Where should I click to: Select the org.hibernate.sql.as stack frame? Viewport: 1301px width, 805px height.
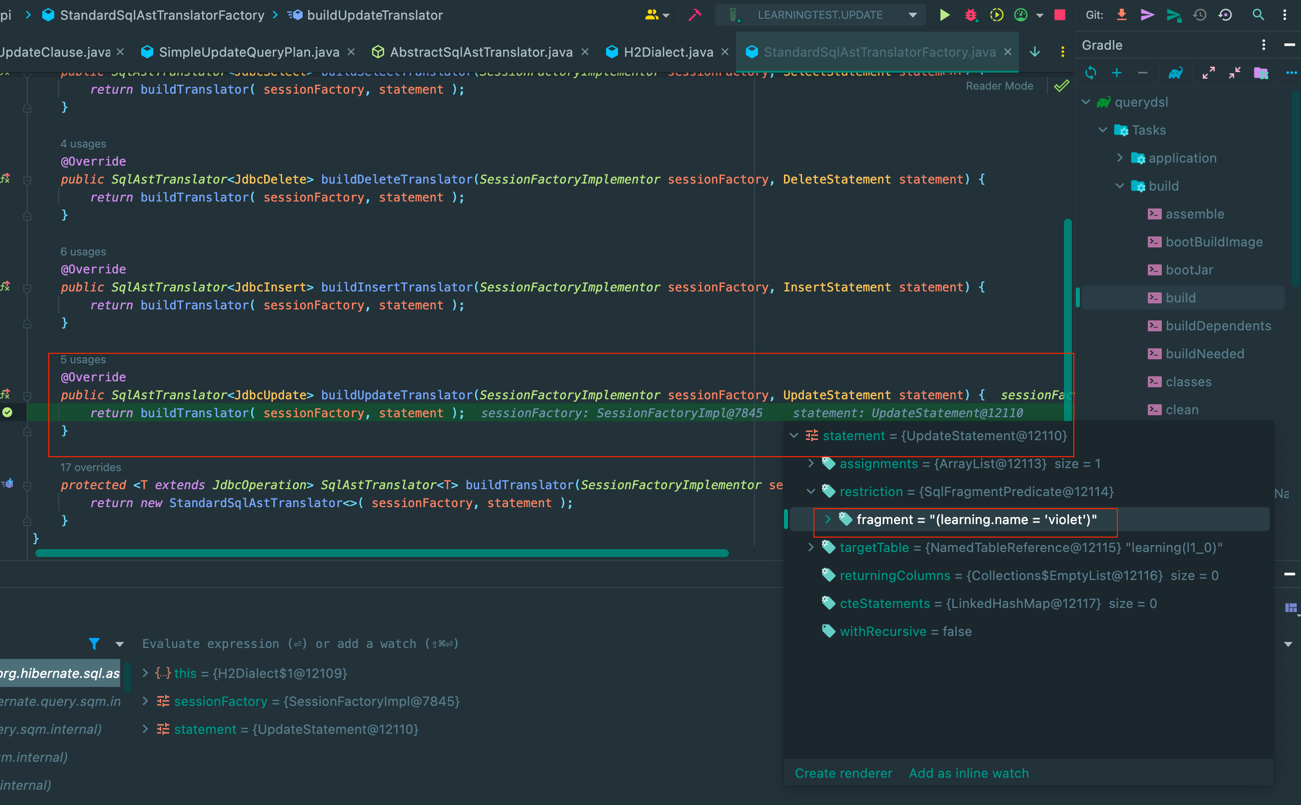[x=60, y=674]
